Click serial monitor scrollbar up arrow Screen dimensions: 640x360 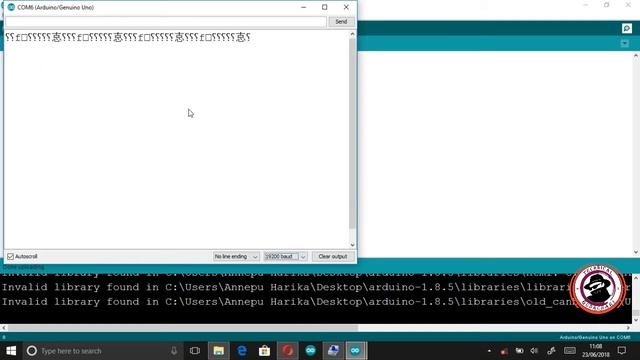[x=352, y=34]
